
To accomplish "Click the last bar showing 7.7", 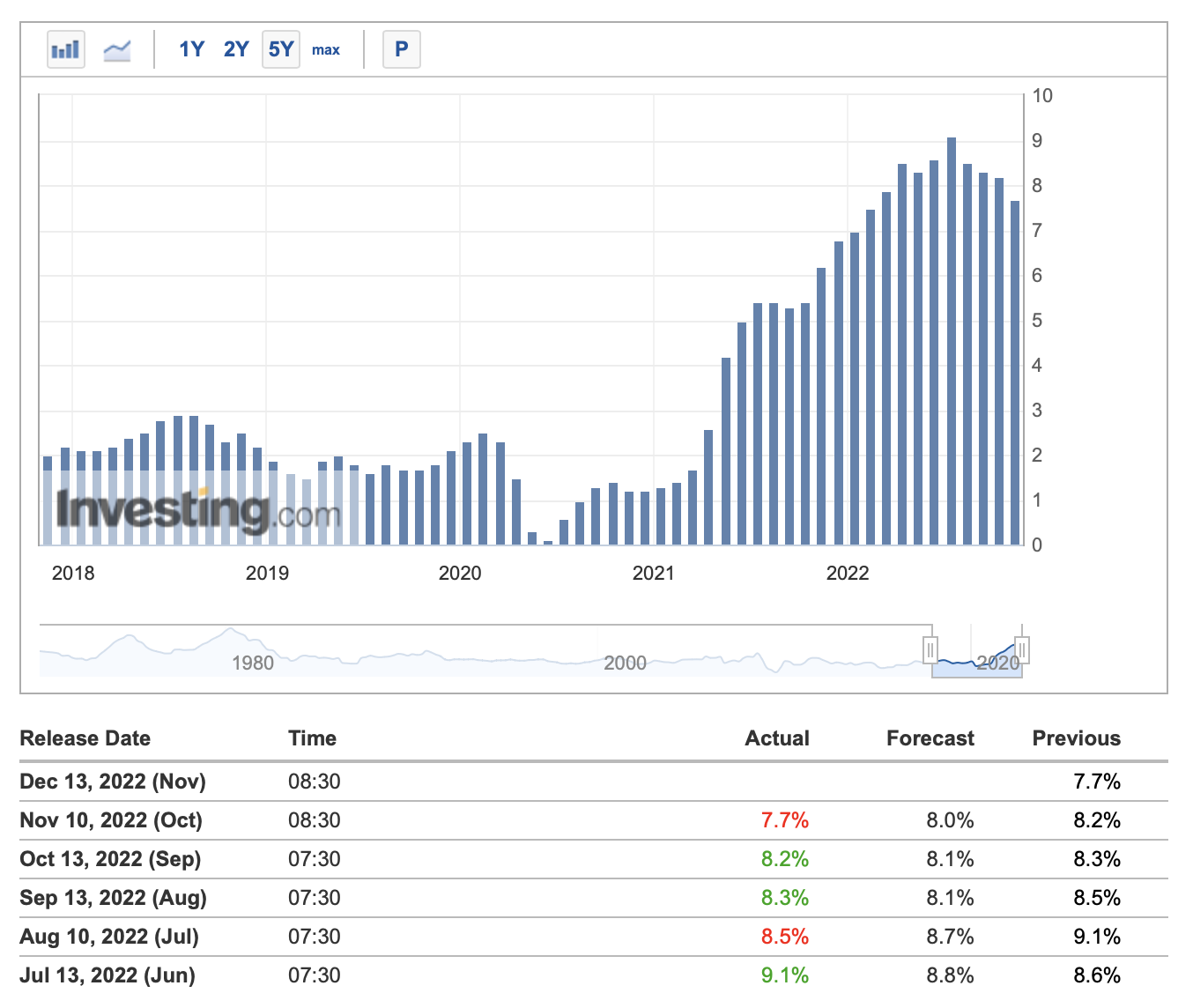I will click(x=1015, y=373).
